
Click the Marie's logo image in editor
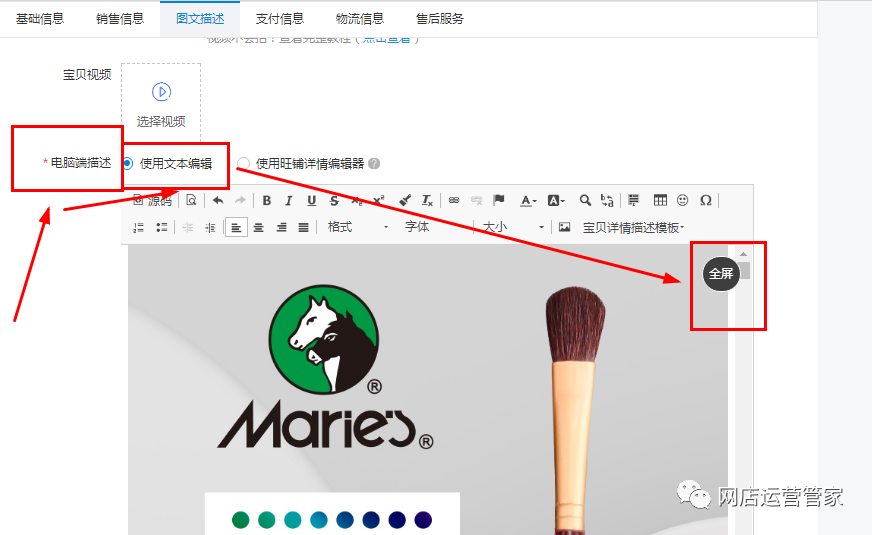pos(325,367)
